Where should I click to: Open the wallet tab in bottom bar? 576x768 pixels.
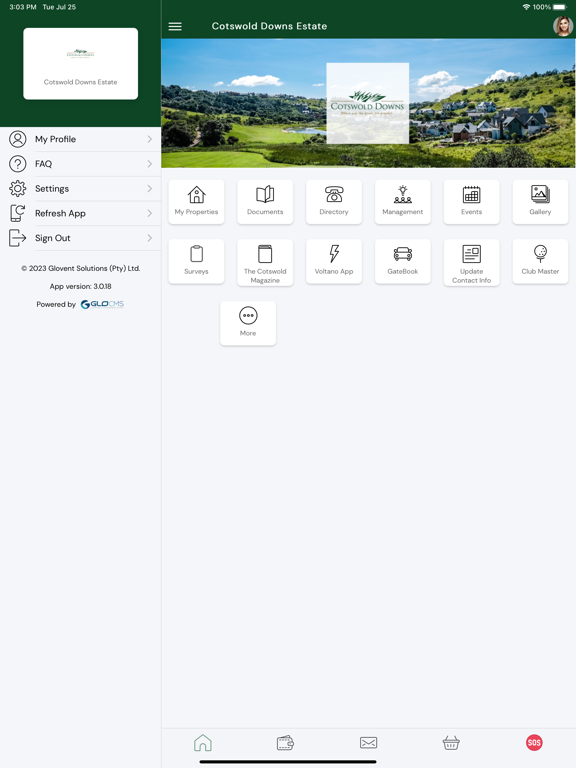tap(286, 743)
